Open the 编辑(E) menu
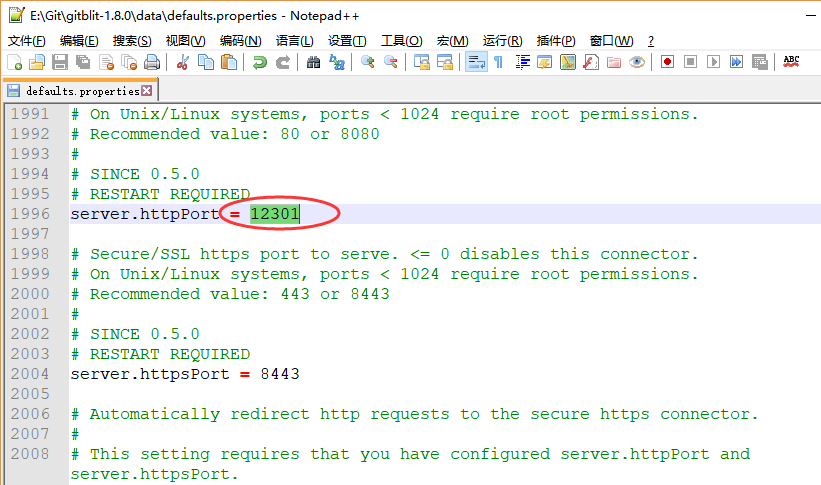The height and width of the screenshot is (485, 821). (79, 41)
